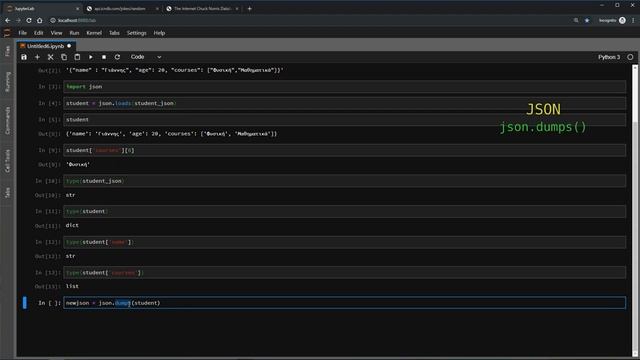Viewport: 640px width, 360px height.
Task: Click the kernel status circle indicator
Action: (x=630, y=57)
